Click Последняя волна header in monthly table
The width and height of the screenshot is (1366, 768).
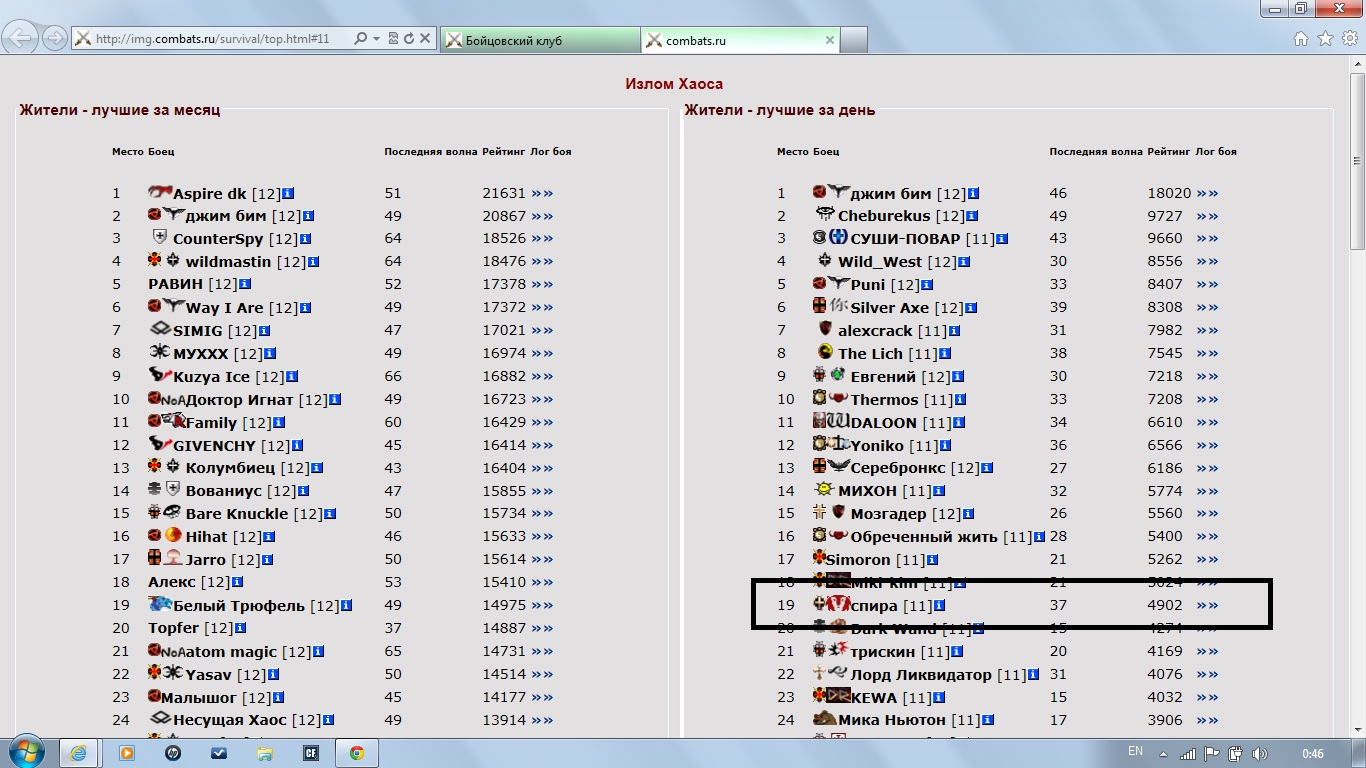click(x=430, y=152)
